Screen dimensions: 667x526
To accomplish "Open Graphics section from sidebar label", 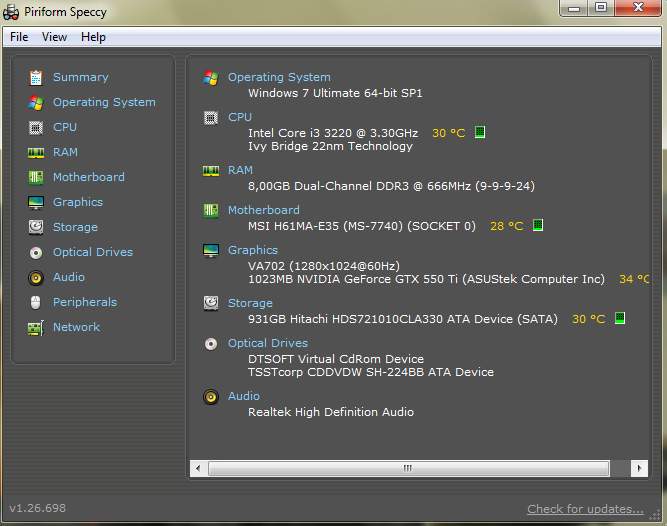I will tap(78, 202).
